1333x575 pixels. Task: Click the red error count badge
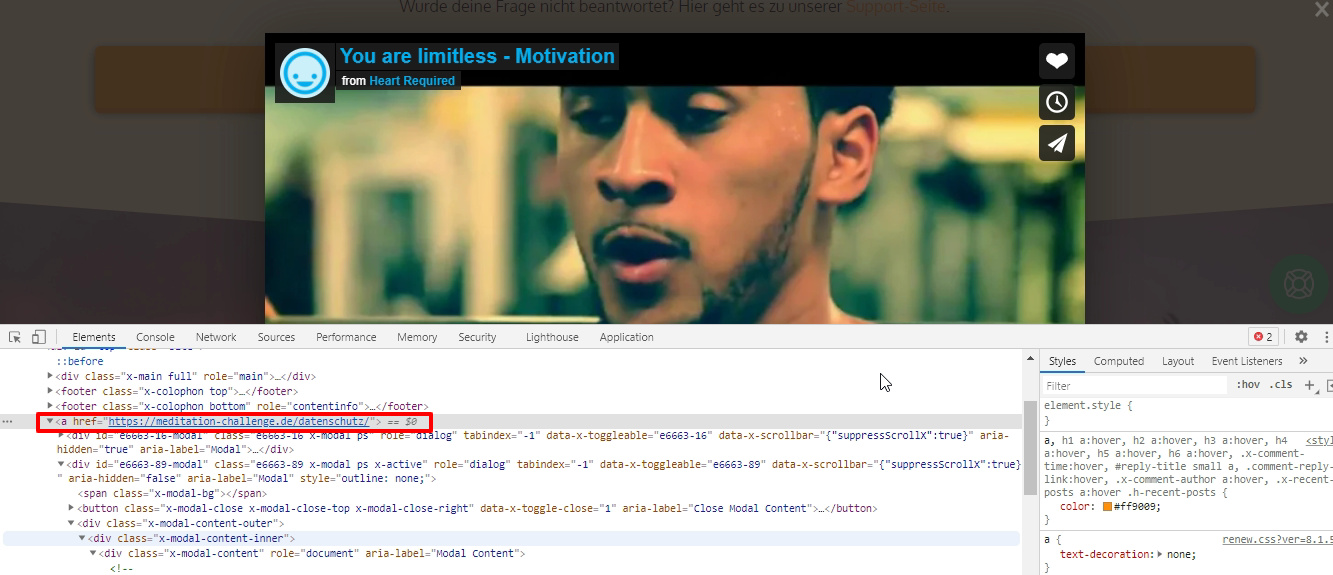click(x=1264, y=337)
